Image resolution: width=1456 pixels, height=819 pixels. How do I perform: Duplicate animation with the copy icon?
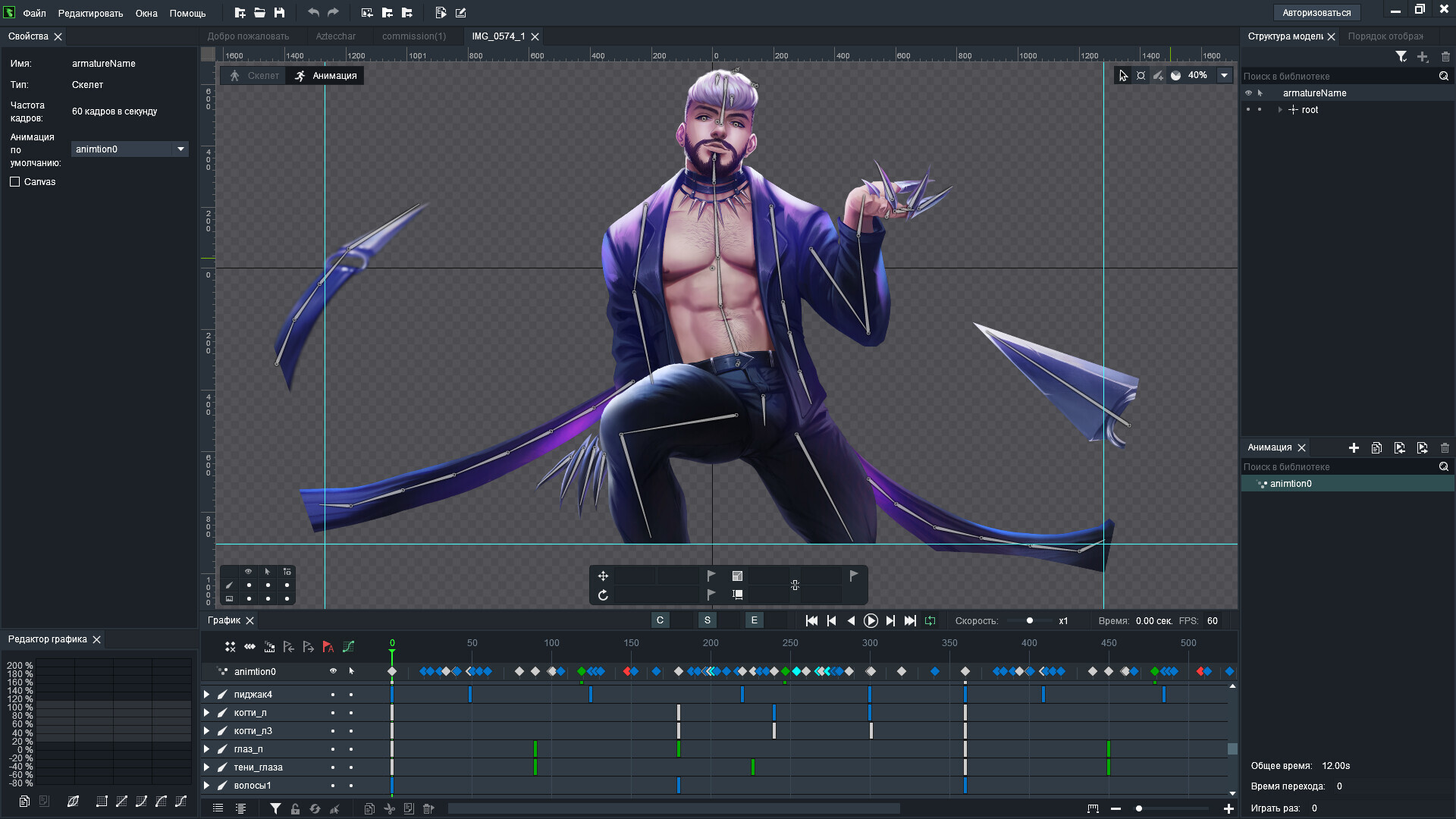coord(1376,448)
